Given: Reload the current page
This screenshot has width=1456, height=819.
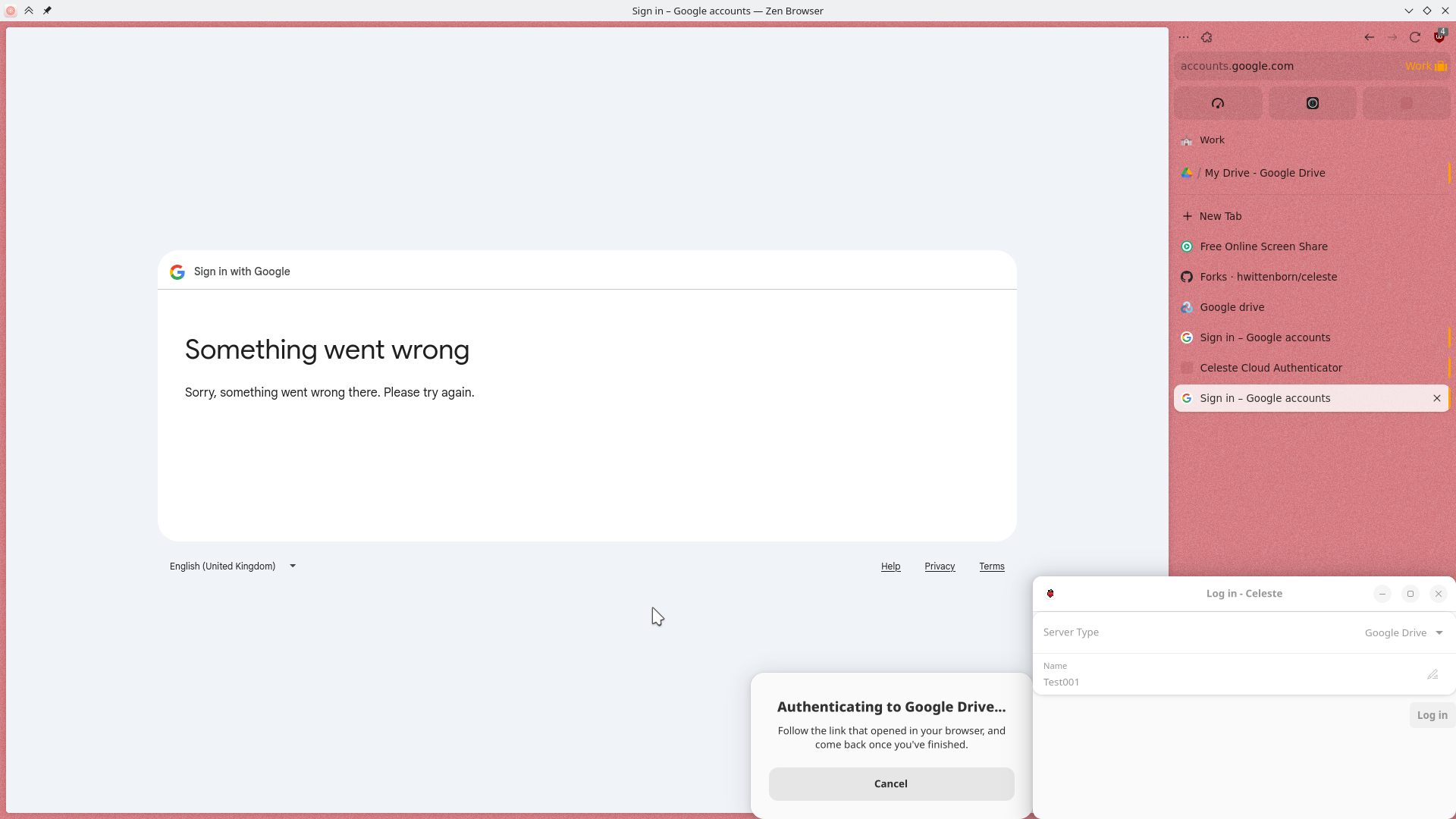Looking at the screenshot, I should point(1415,36).
